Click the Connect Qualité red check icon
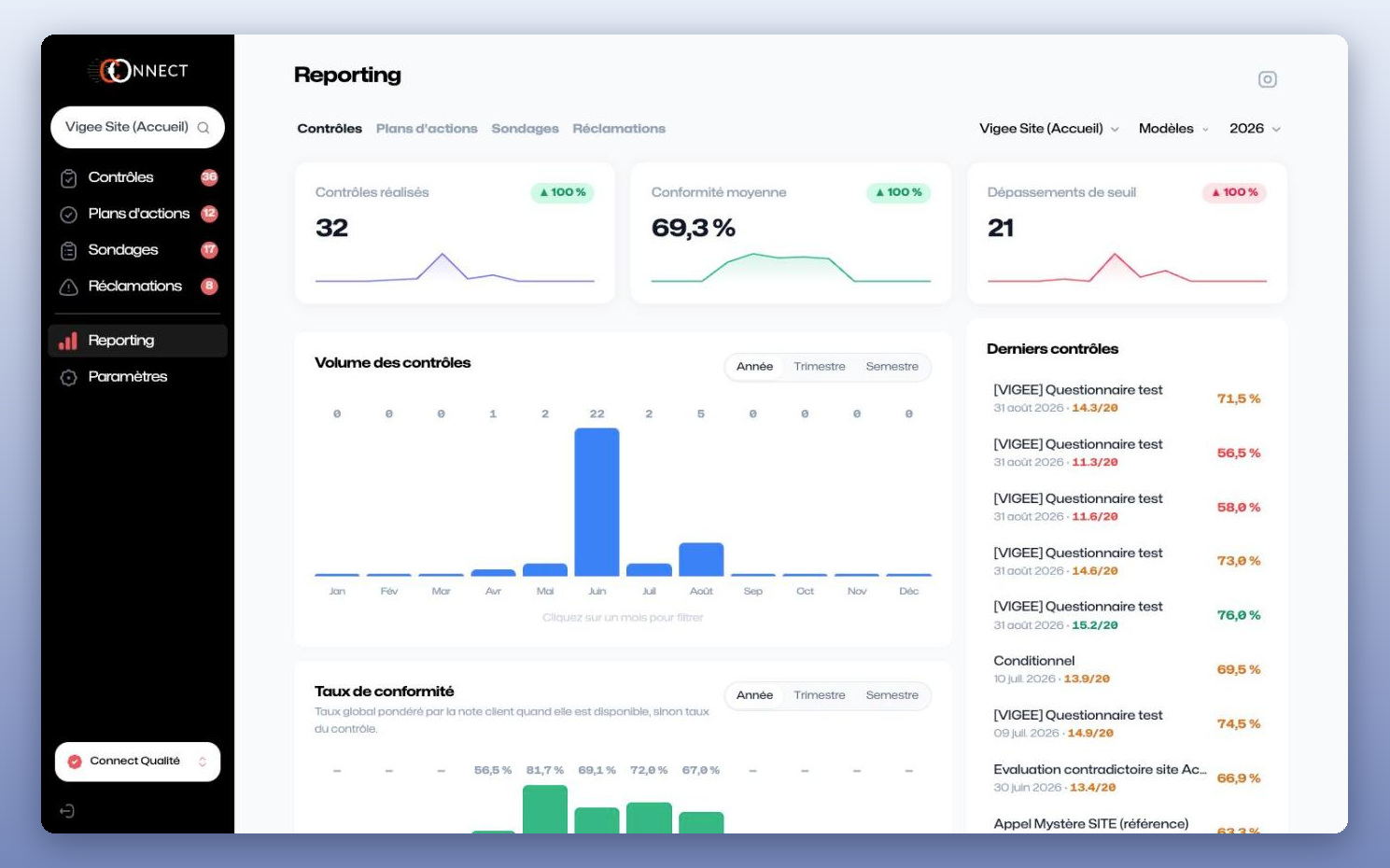Viewport: 1390px width, 868px height. pyautogui.click(x=75, y=762)
